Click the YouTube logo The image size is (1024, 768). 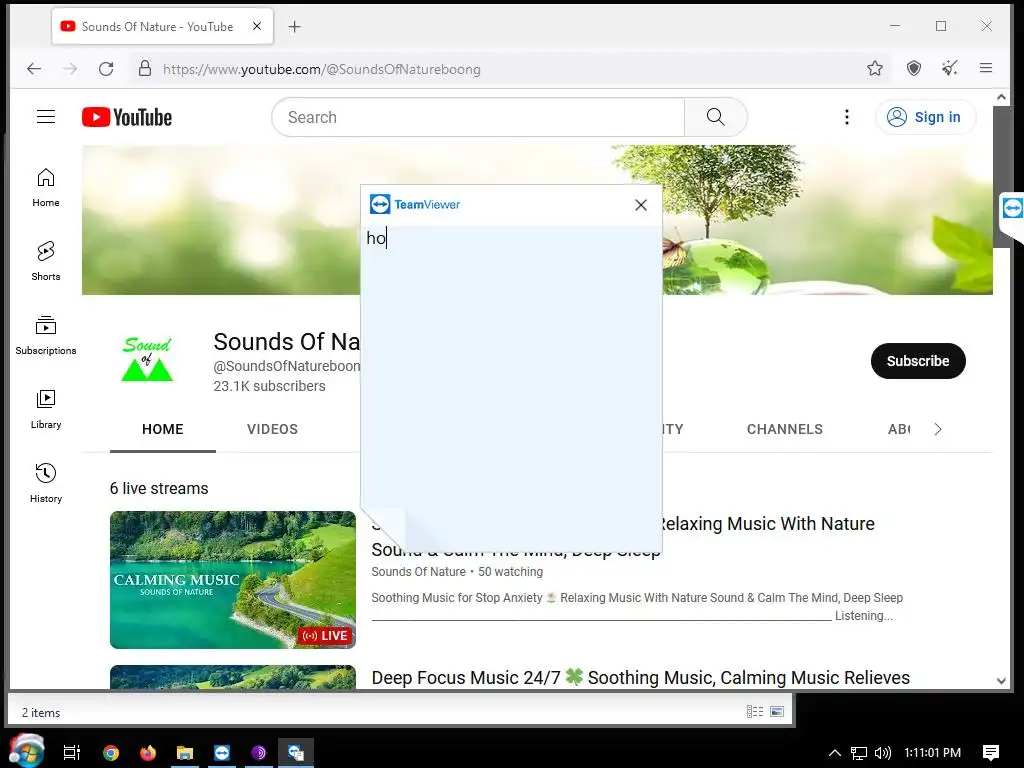(127, 117)
